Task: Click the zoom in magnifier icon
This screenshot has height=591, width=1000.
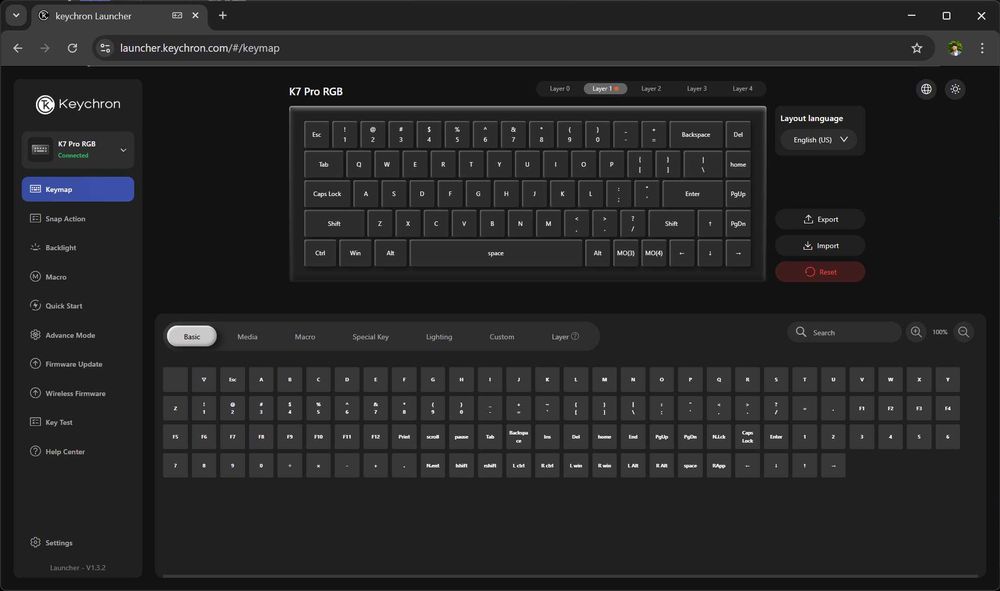Action: (916, 332)
